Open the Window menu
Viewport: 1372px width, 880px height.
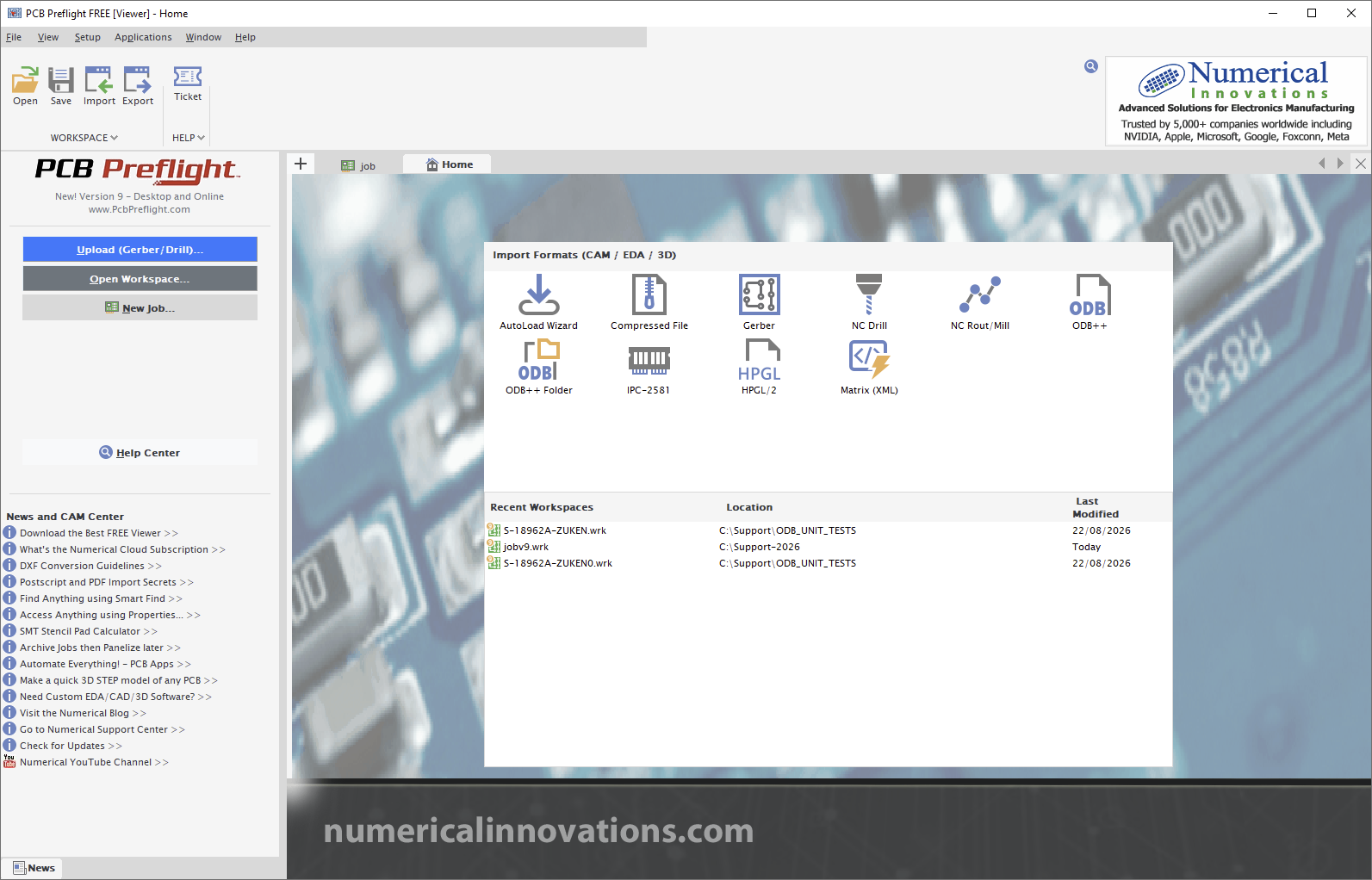click(x=203, y=37)
